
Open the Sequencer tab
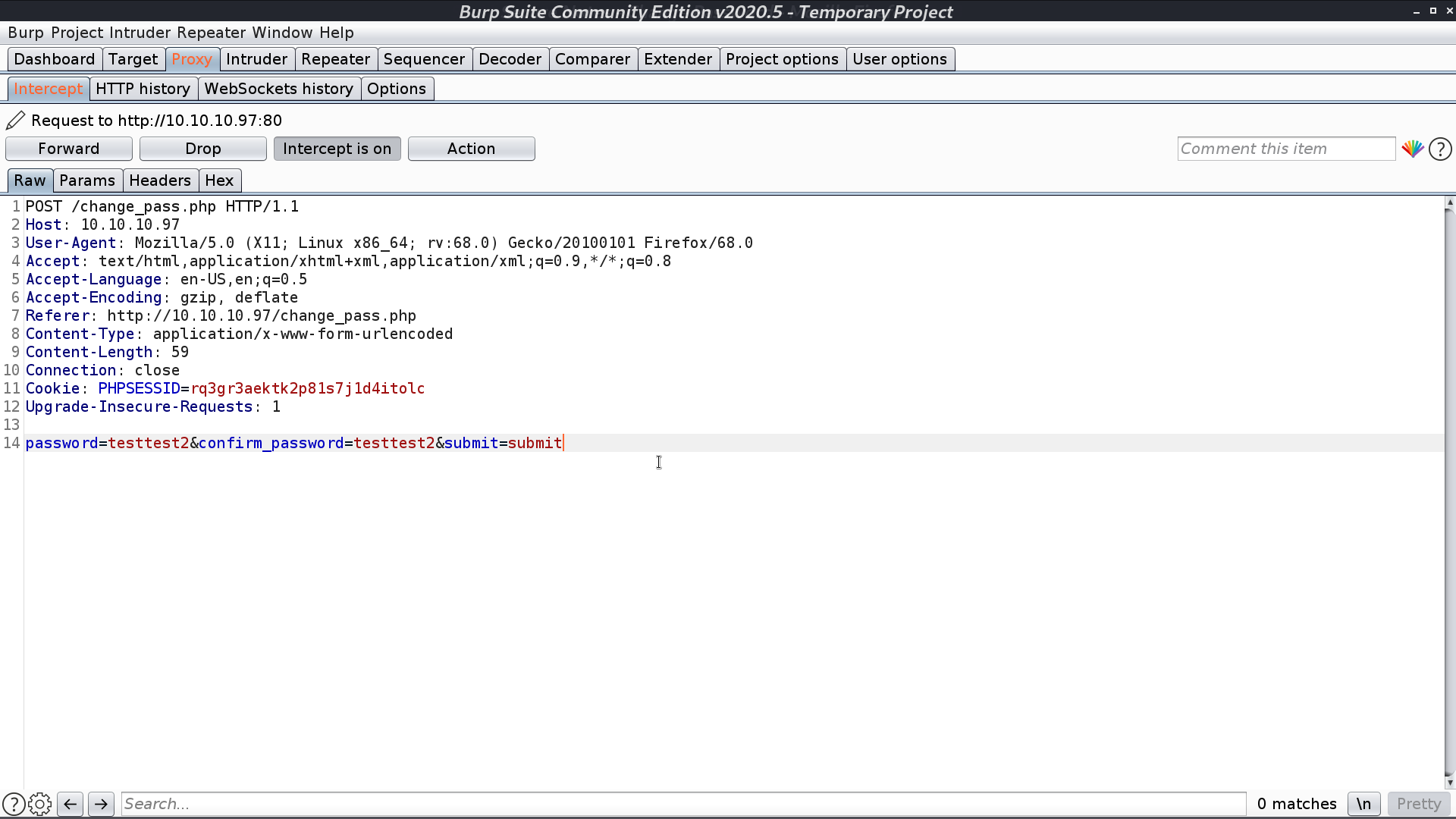tap(424, 59)
